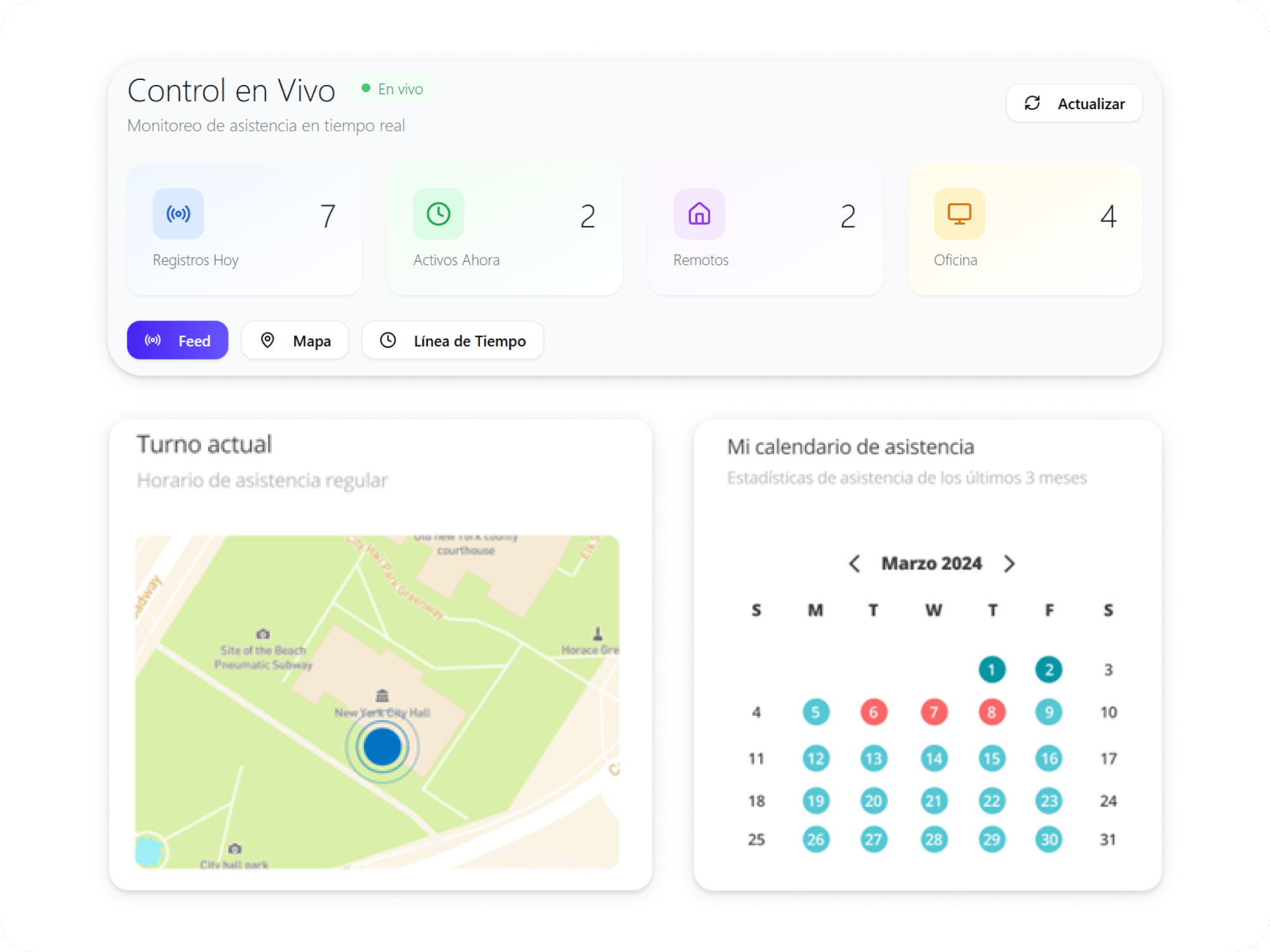Click the feed signal icon on Feed button
The image size is (1270, 952).
point(152,340)
